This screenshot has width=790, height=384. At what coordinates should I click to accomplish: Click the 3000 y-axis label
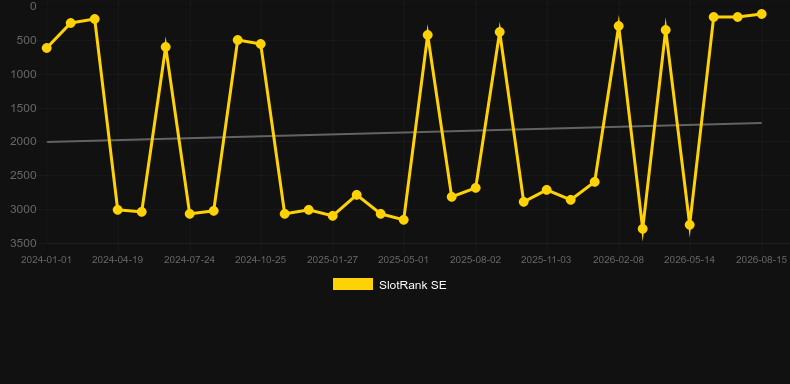24,209
